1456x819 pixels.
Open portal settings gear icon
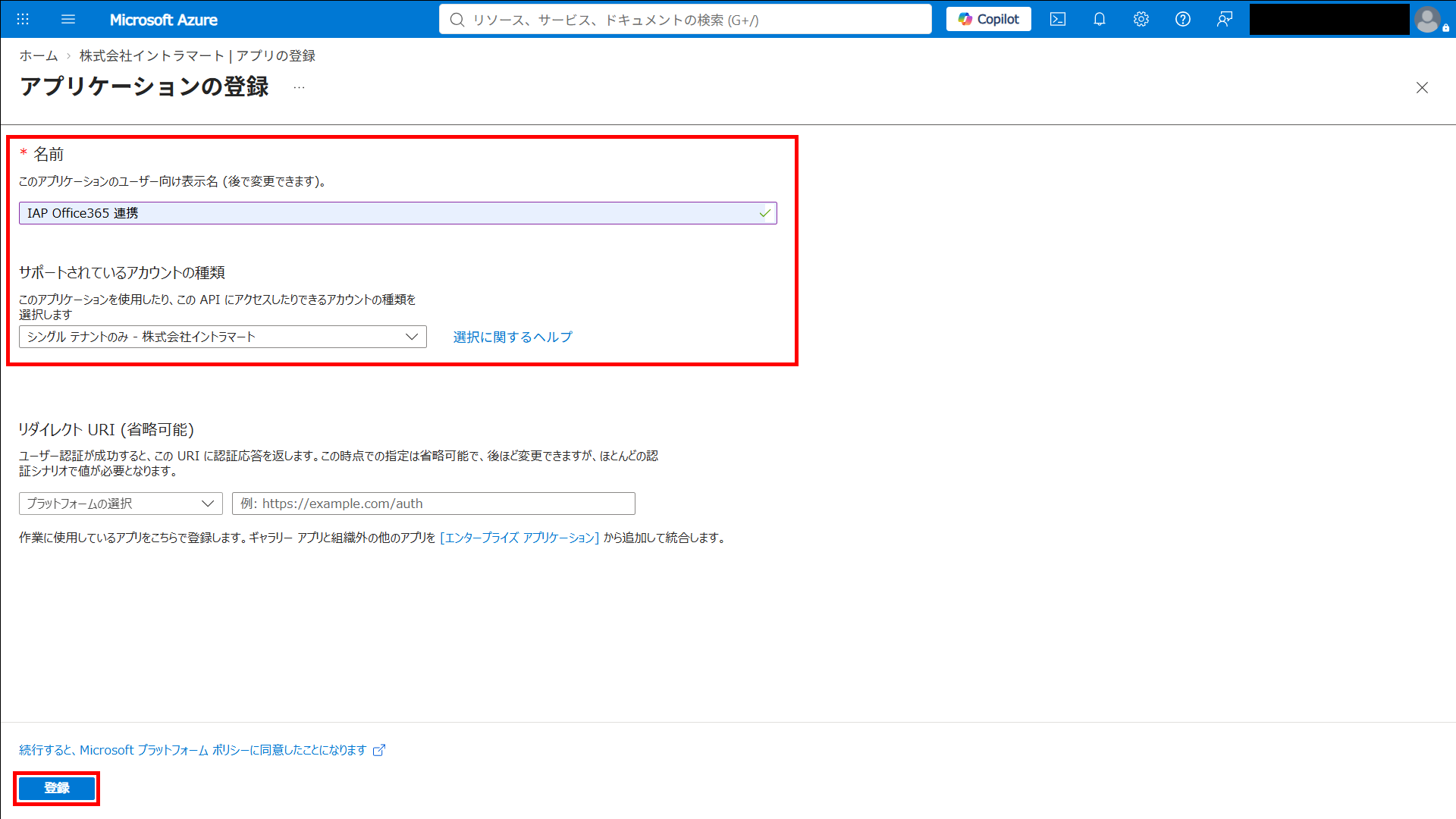1141,19
